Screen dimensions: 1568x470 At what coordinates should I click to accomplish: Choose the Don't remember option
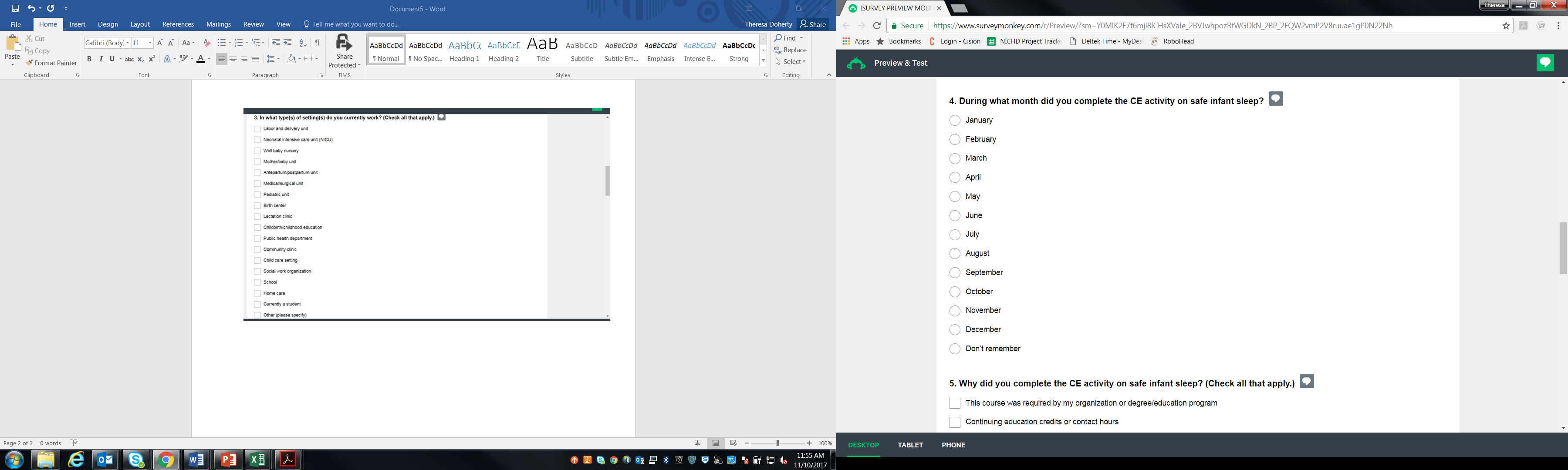tap(954, 349)
